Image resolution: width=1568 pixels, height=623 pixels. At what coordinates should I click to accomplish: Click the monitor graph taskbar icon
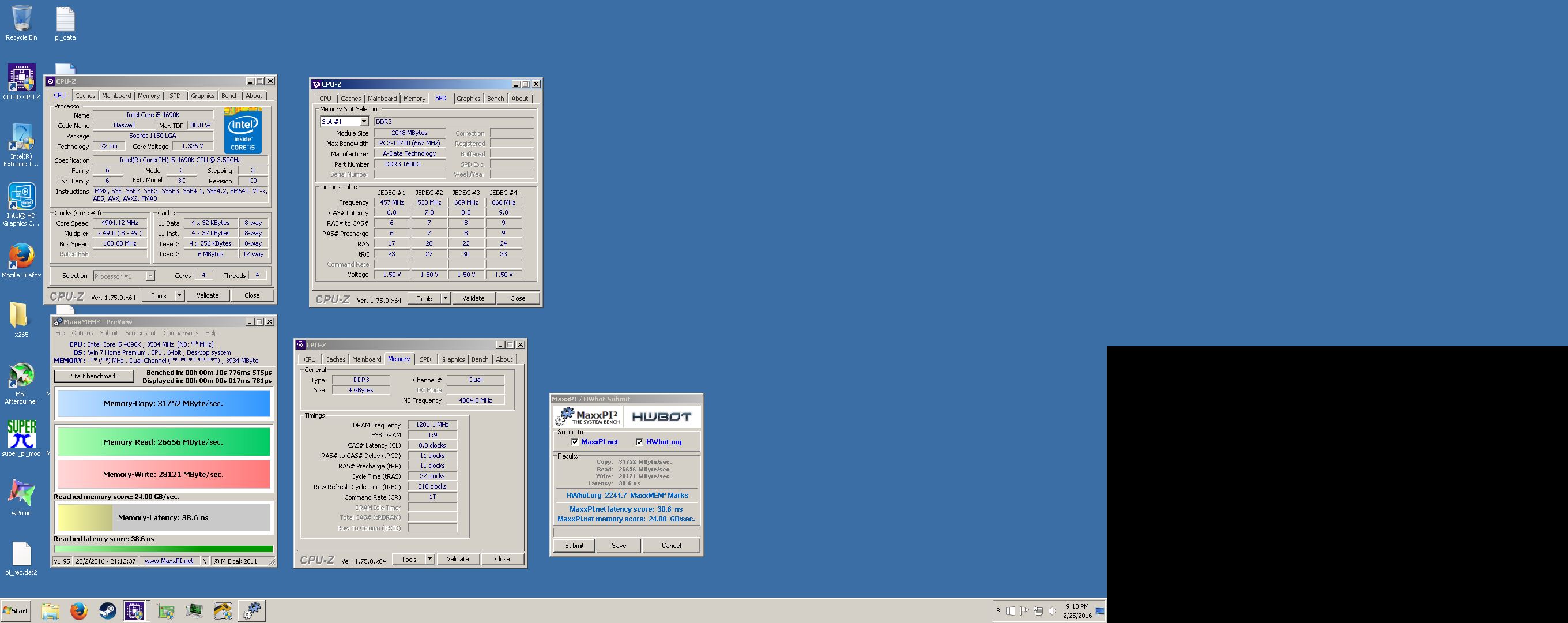pyautogui.click(x=194, y=611)
